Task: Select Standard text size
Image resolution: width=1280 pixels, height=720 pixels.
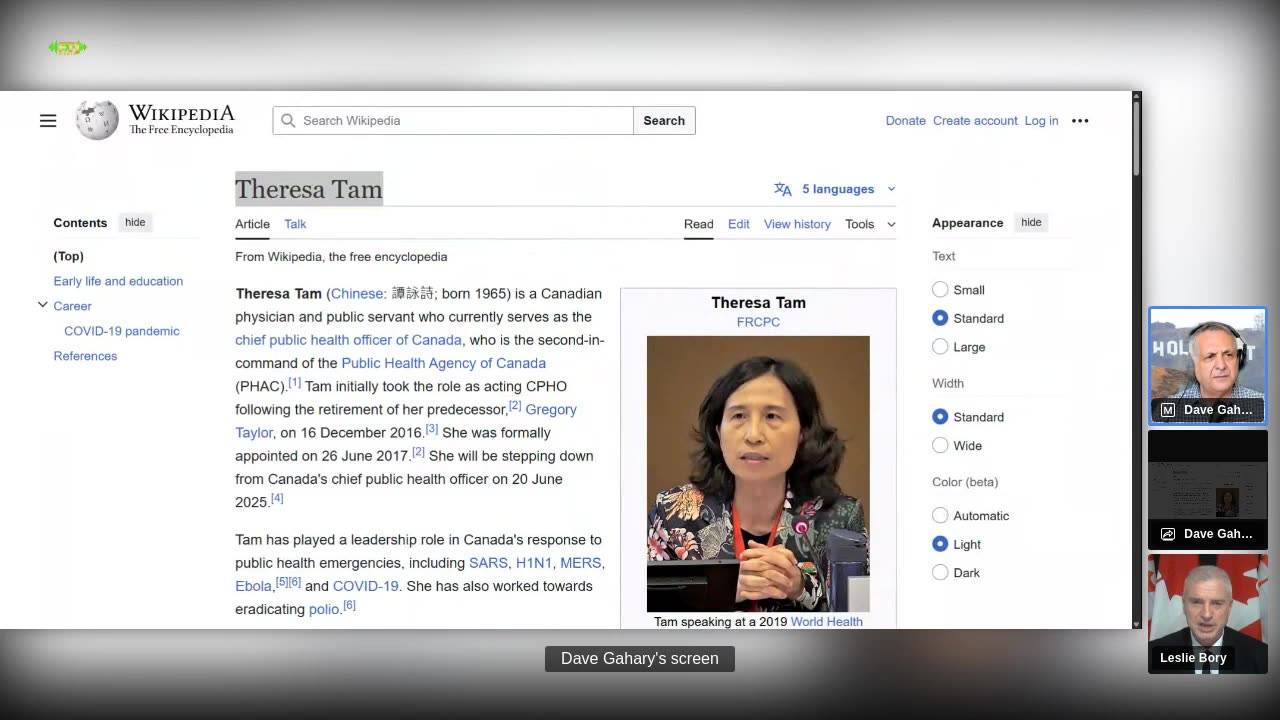Action: tap(940, 318)
